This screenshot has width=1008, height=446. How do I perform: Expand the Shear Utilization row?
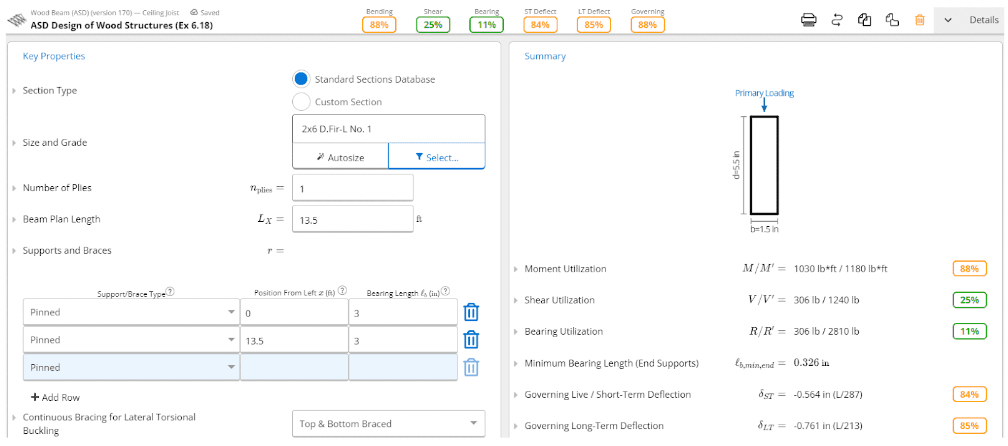point(516,300)
